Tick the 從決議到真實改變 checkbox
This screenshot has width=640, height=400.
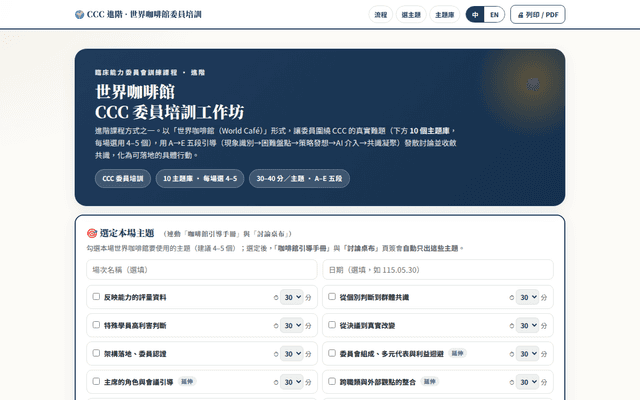click(x=332, y=324)
